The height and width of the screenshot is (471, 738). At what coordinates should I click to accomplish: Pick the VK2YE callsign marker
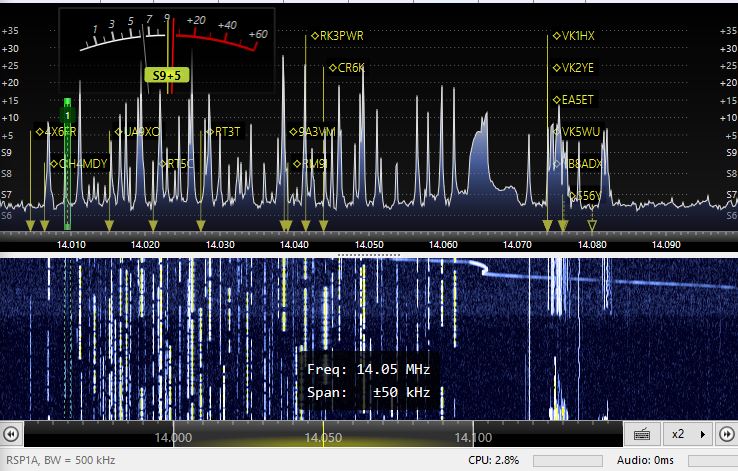pos(575,68)
